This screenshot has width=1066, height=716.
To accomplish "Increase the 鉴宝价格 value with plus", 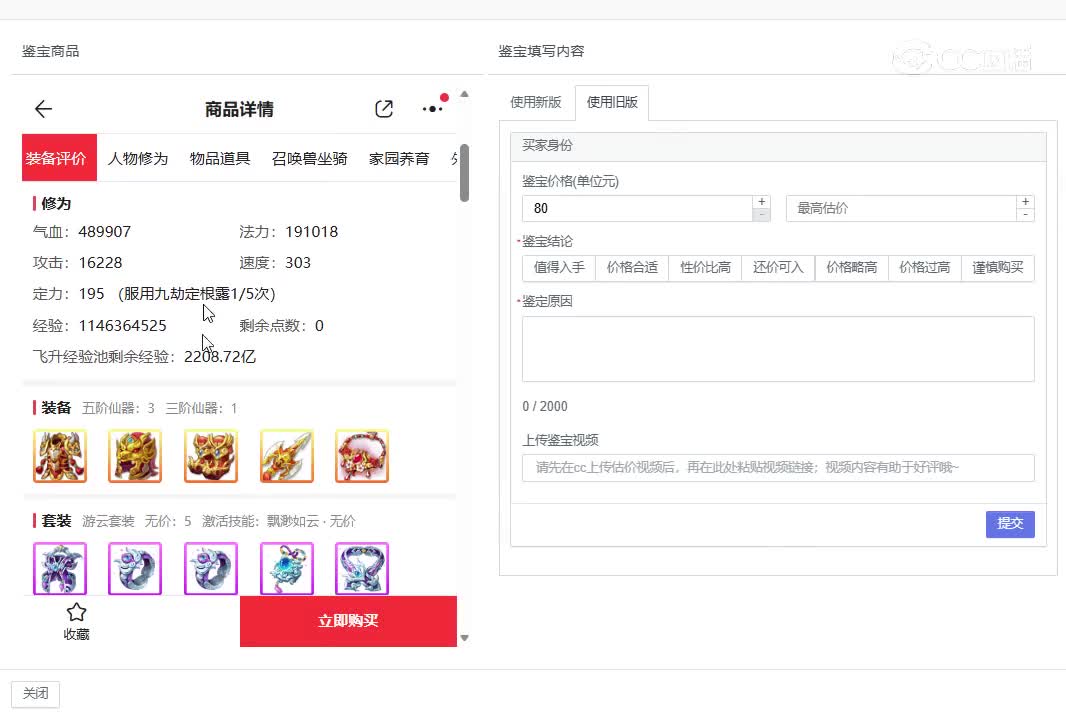I will click(x=761, y=202).
